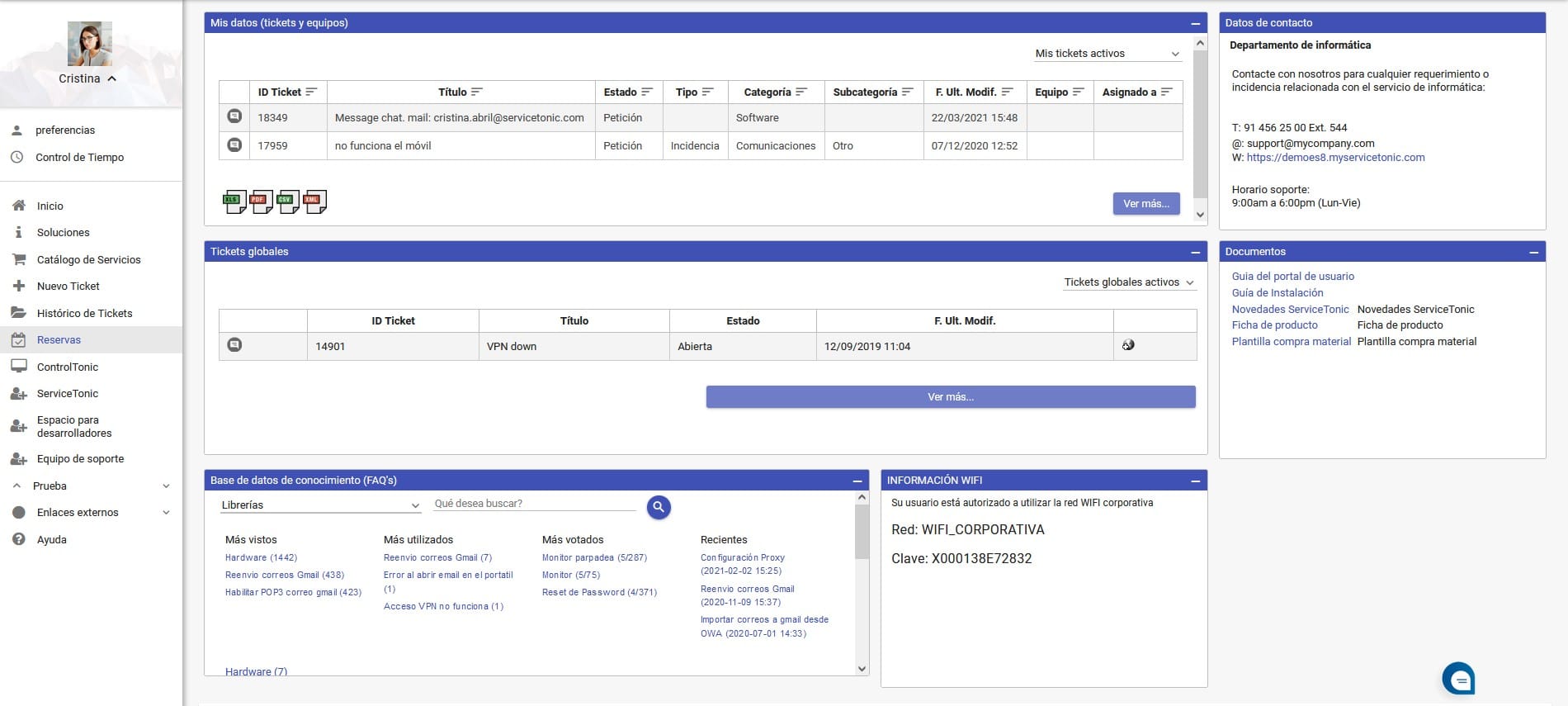Open the Mis tickets activos dropdown

click(1108, 54)
